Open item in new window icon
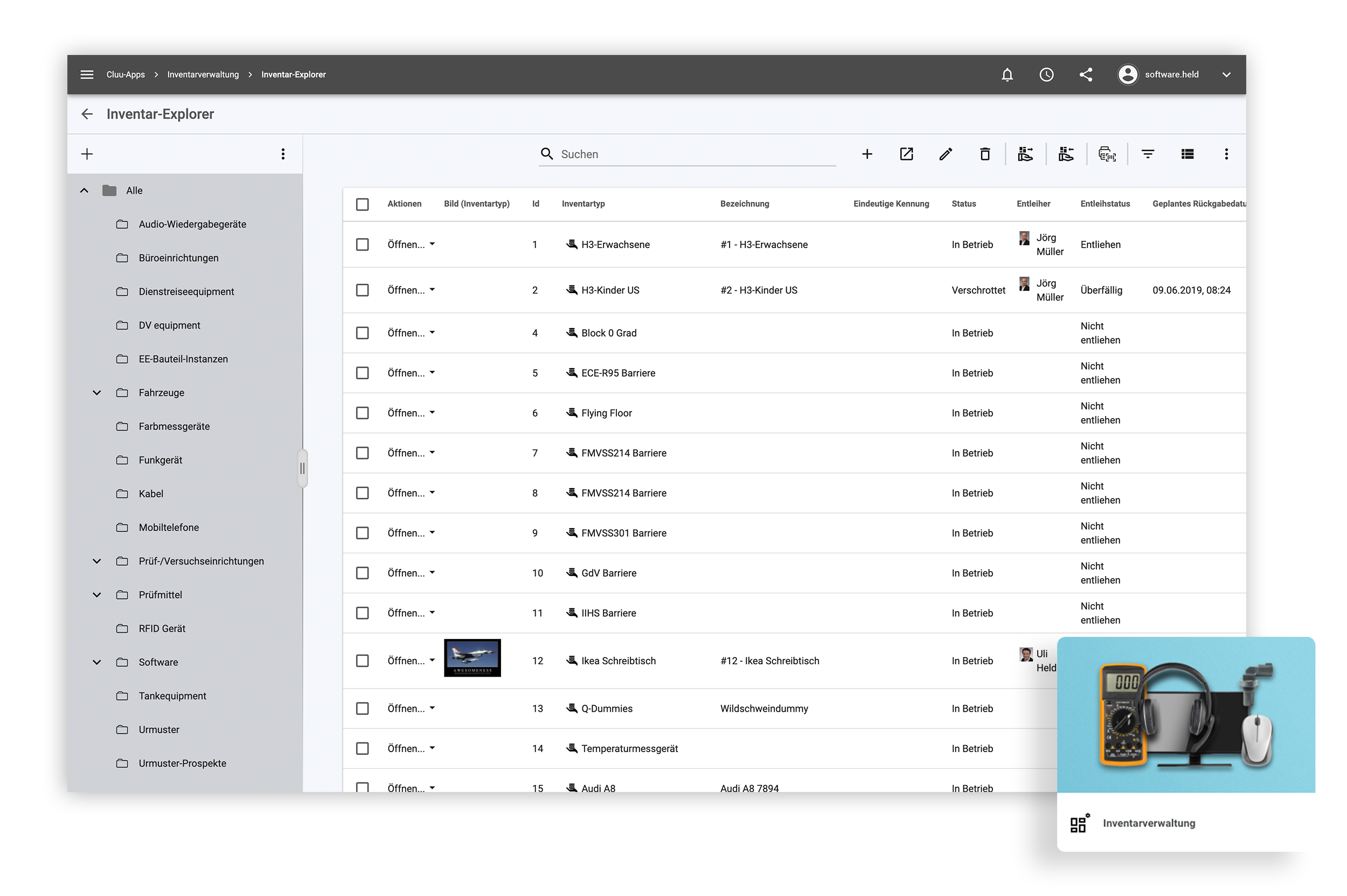 tap(906, 154)
